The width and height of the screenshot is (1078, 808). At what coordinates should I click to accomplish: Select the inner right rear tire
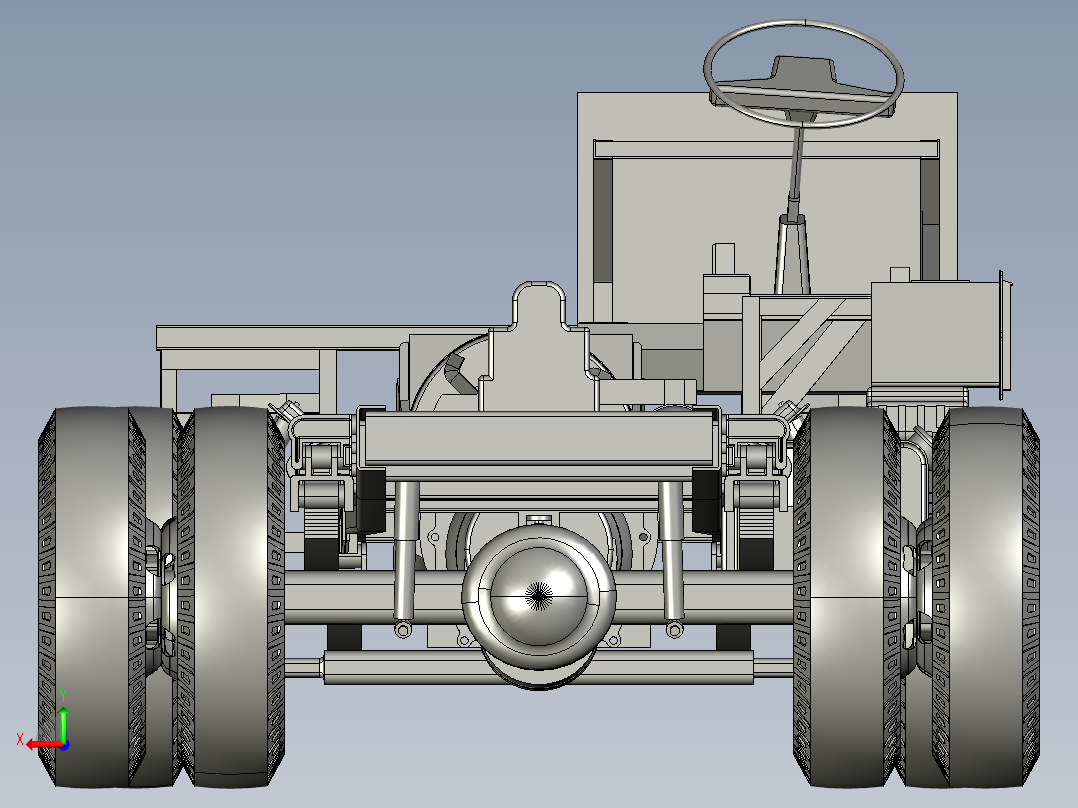coord(847,597)
